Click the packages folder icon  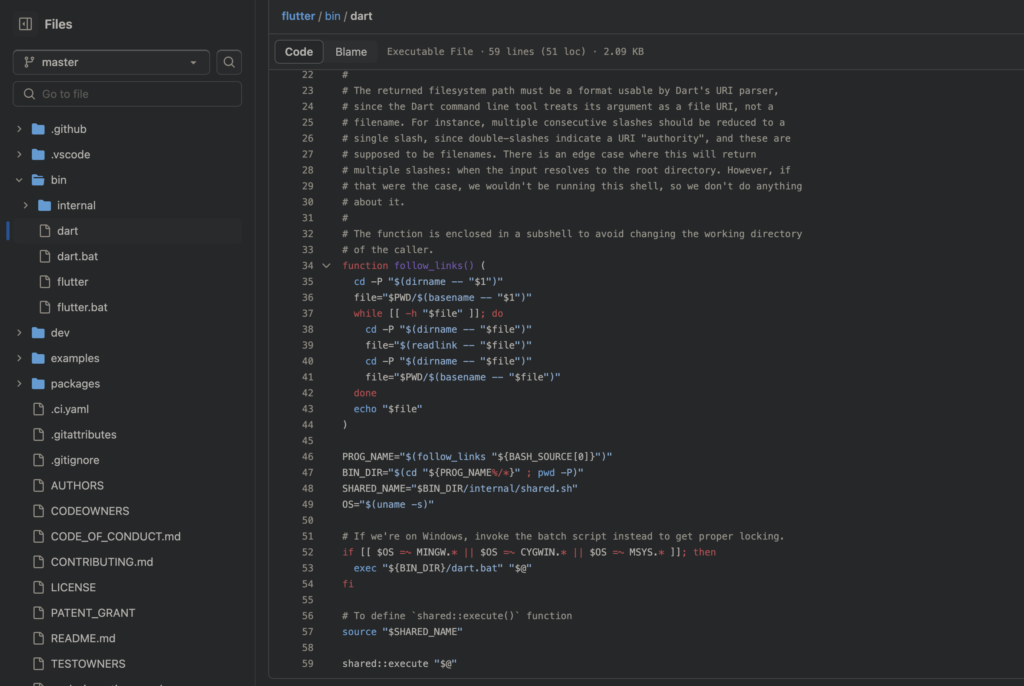coord(39,383)
